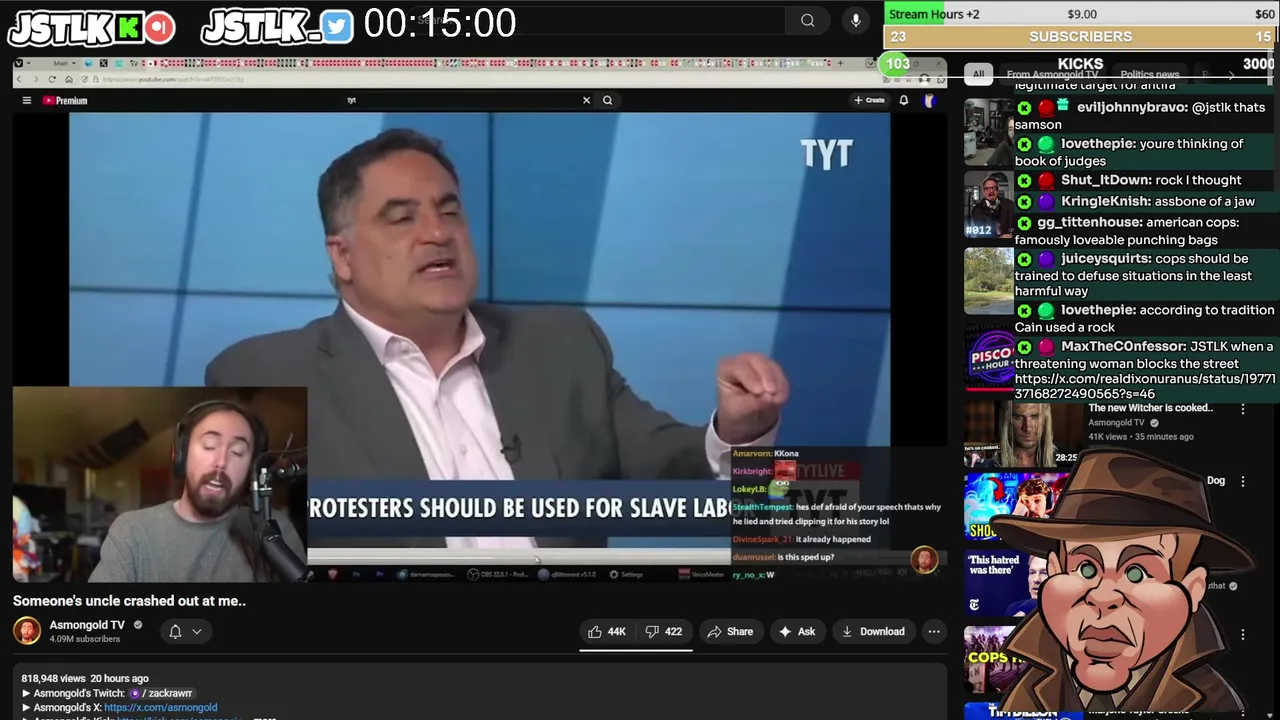Go back with browser back arrow
The image size is (1280, 720).
19,79
